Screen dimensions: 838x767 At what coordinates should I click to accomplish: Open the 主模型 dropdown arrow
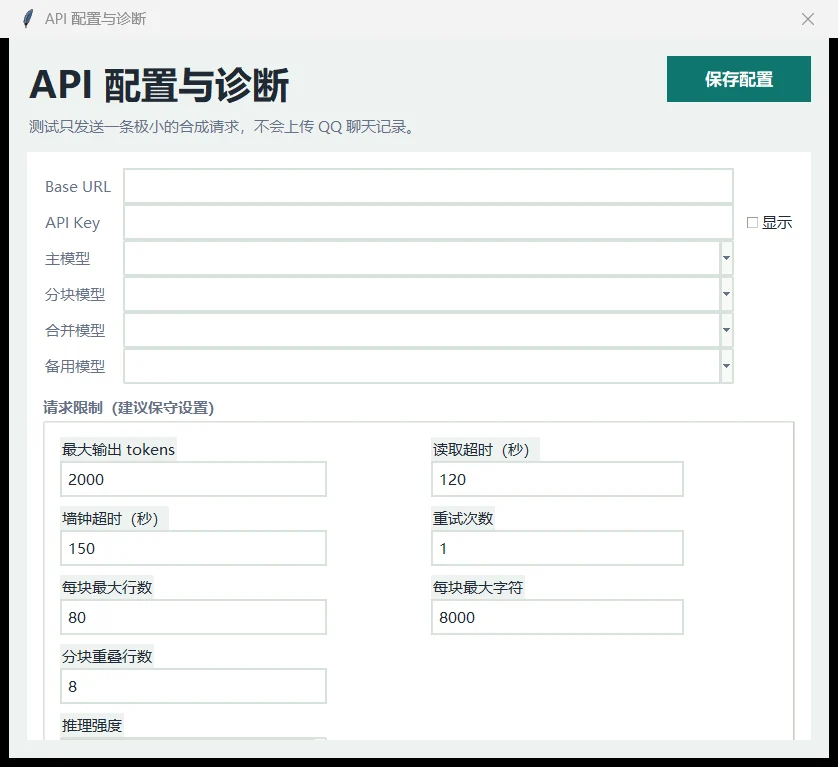pos(726,258)
